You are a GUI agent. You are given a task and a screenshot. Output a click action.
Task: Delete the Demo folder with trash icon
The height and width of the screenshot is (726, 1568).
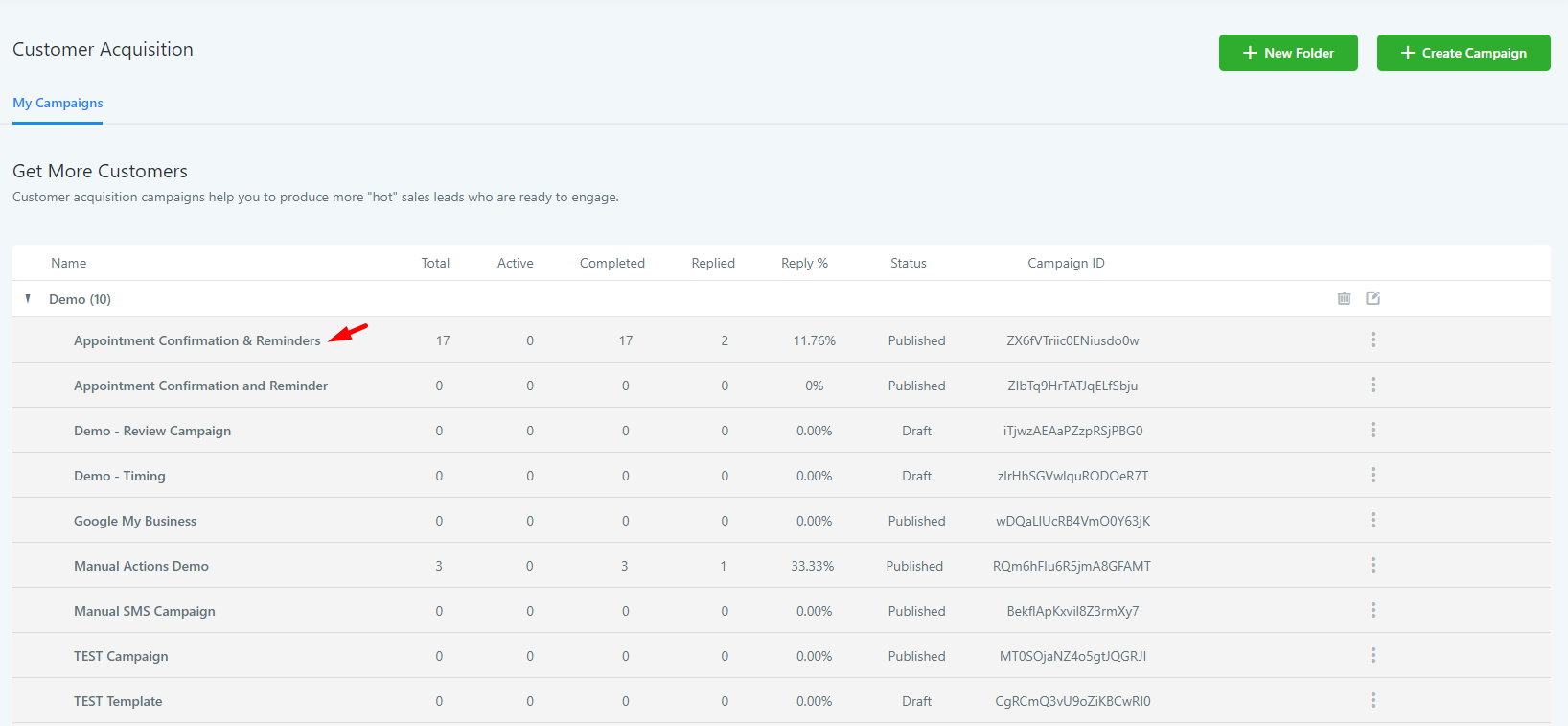coord(1344,298)
